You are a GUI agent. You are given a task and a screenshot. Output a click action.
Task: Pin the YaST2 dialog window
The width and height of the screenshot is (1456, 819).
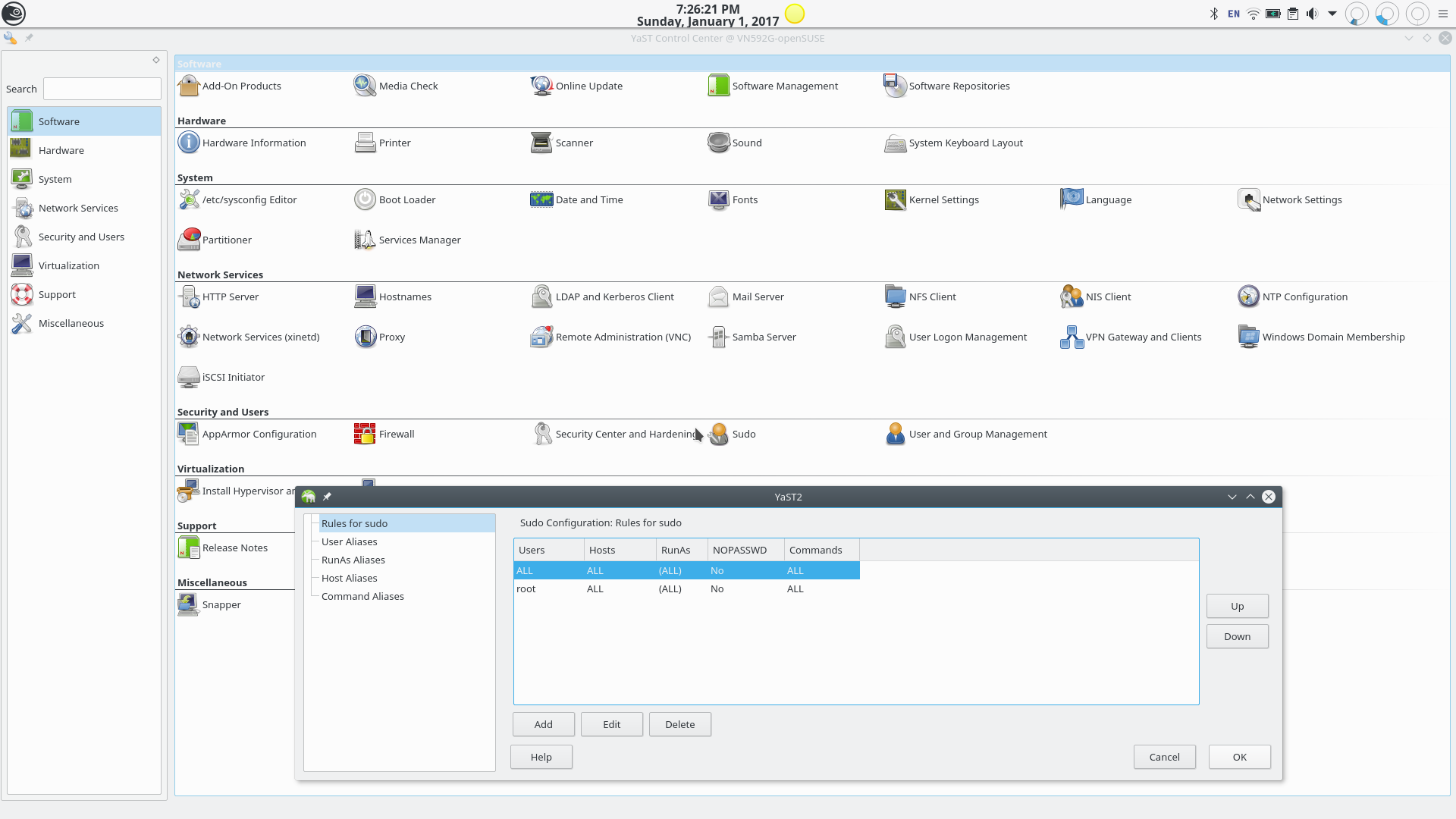[327, 497]
